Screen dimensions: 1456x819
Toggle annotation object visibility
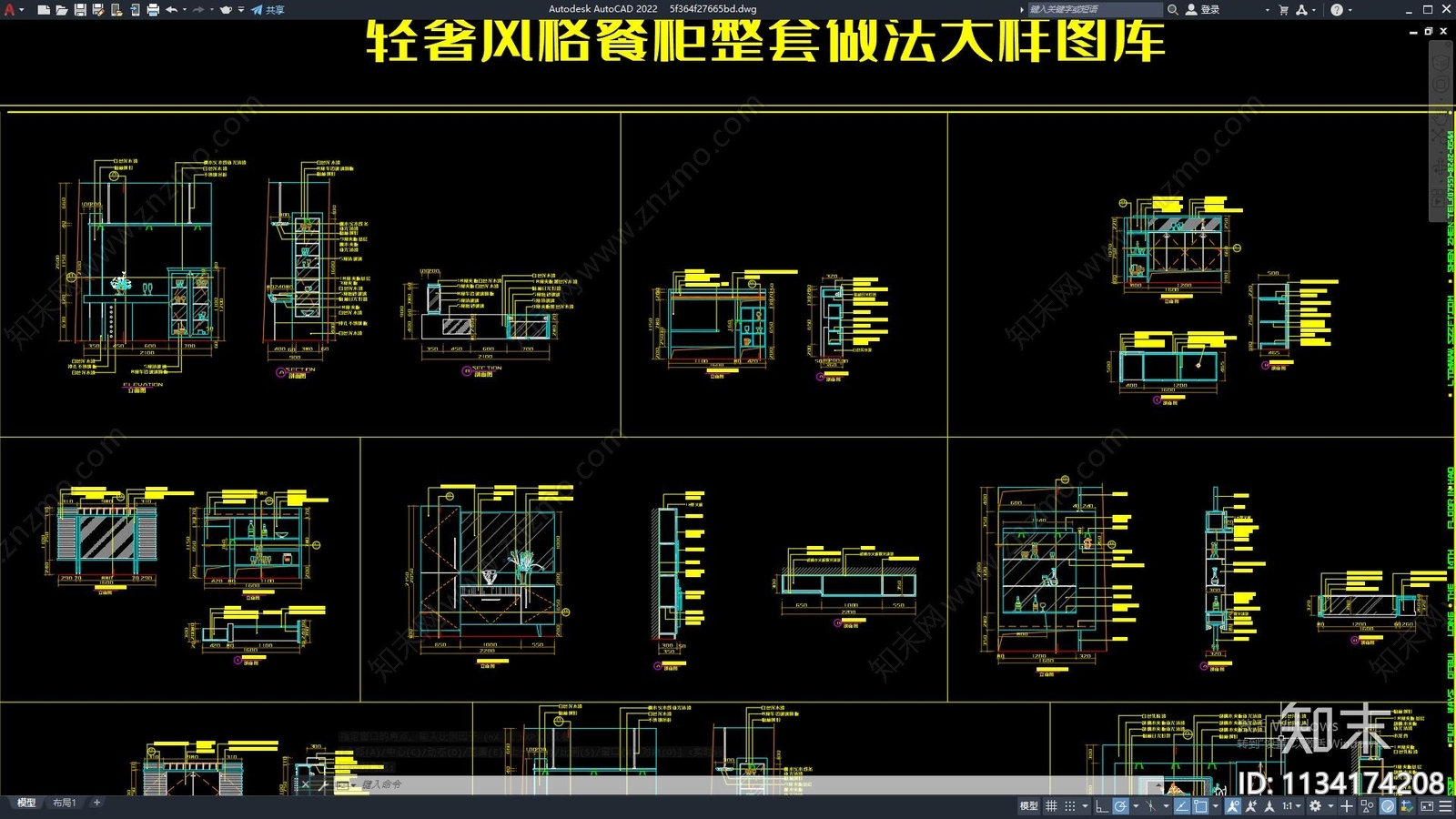click(x=1233, y=806)
